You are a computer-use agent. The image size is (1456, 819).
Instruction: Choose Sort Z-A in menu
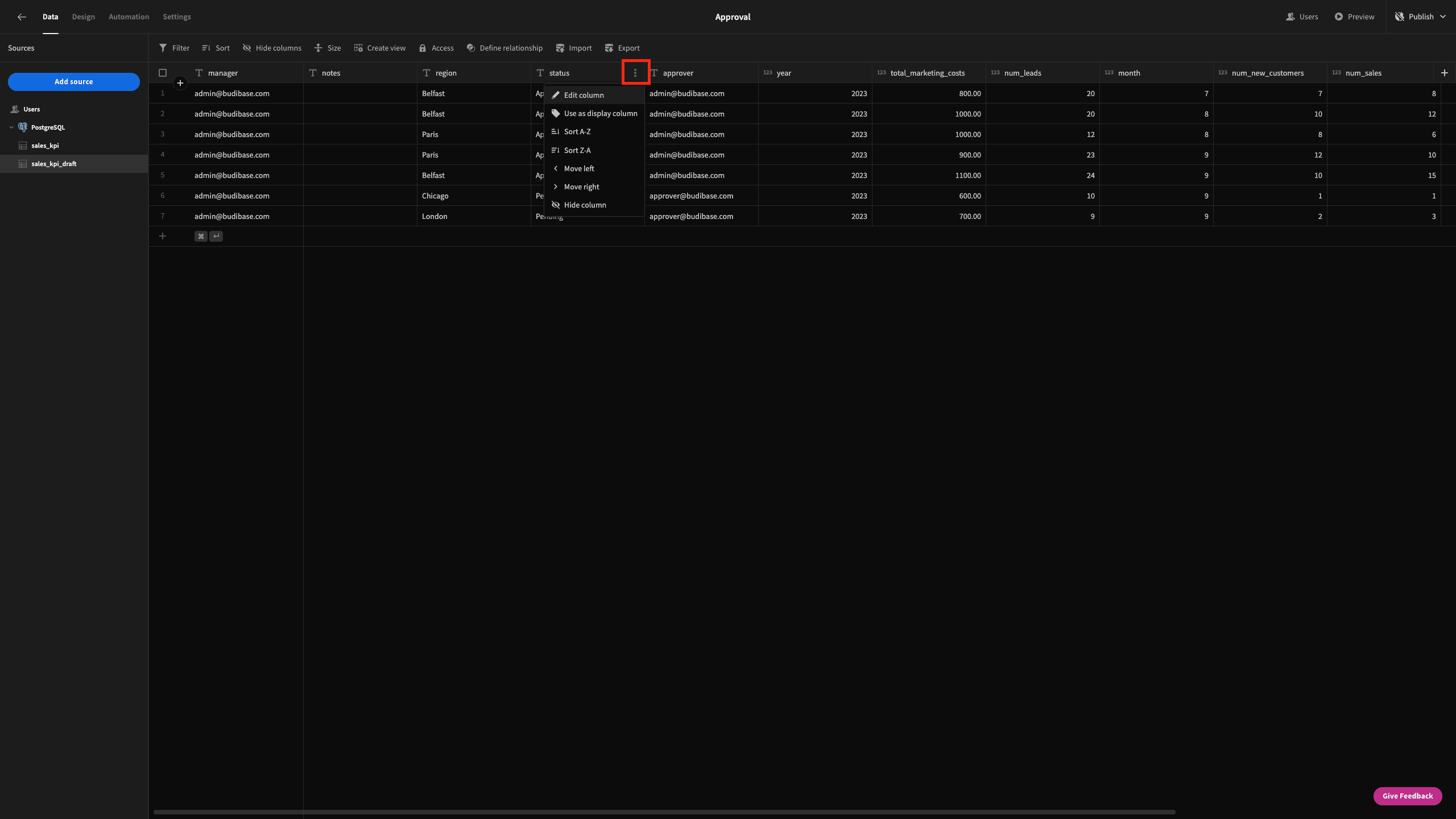[x=594, y=150]
